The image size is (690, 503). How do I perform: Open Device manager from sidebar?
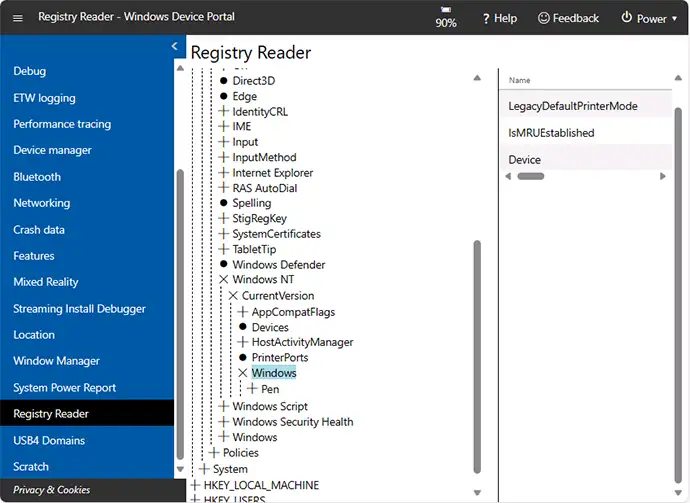52,150
